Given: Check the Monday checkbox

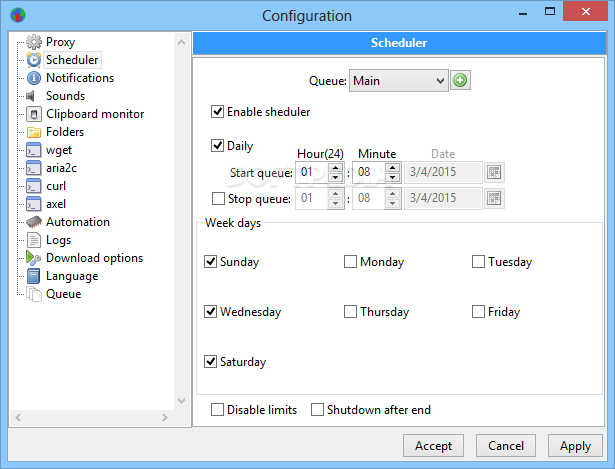Looking at the screenshot, I should (350, 262).
